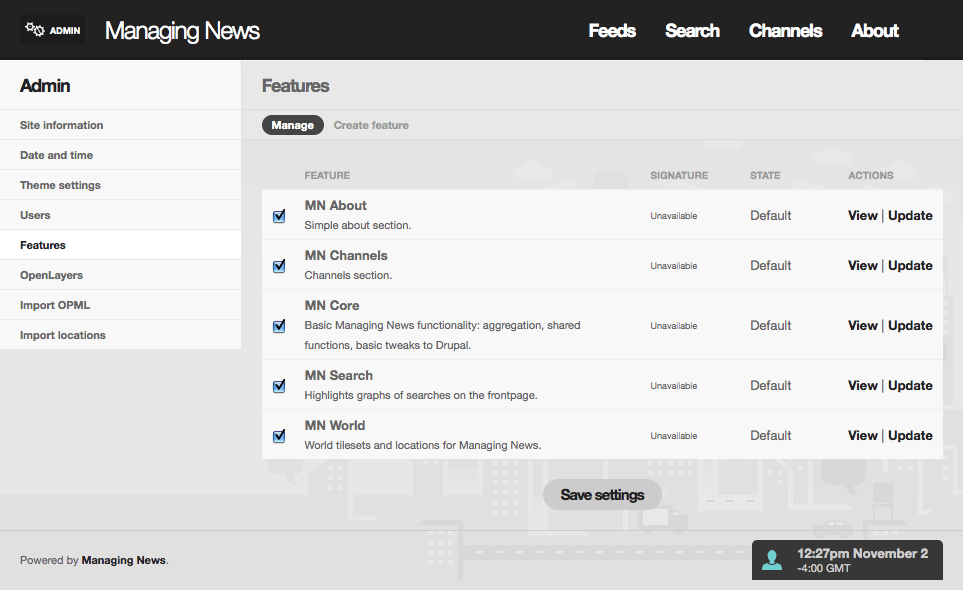Open Site information settings
This screenshot has height=590, width=963.
120,125
